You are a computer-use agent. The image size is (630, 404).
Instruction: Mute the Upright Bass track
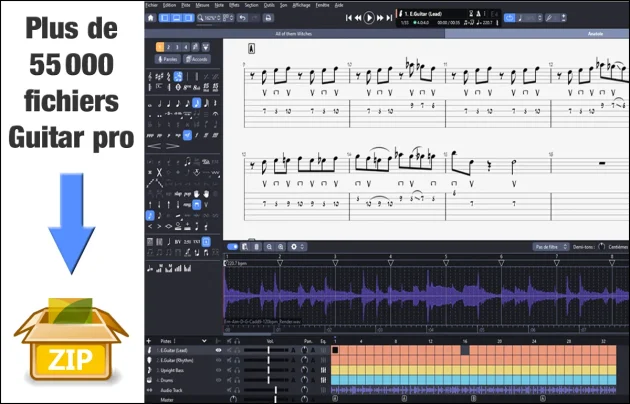[x=229, y=370]
